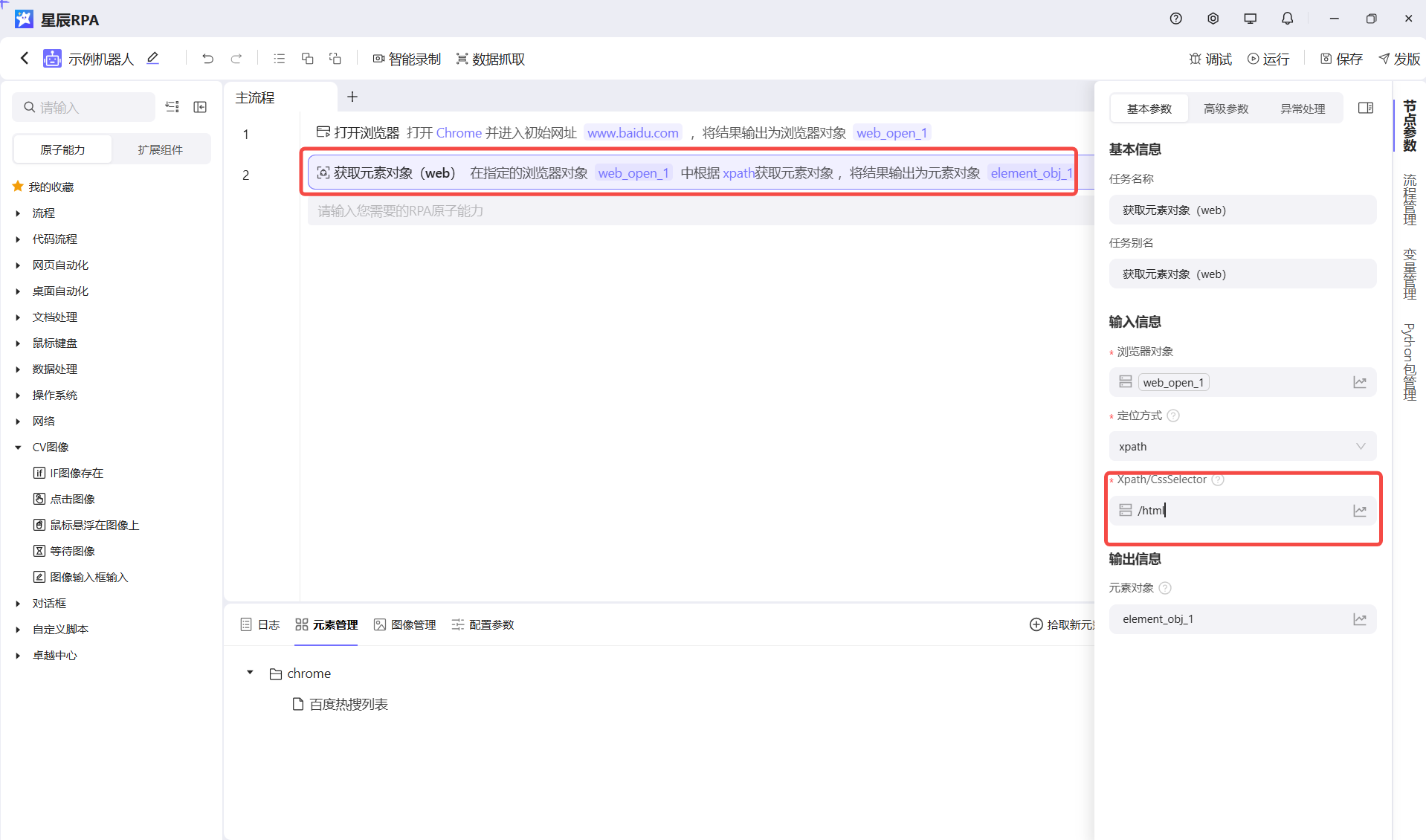This screenshot has height=840, width=1426.
Task: Select the 原子能力 toggle tab
Action: pyautogui.click(x=62, y=149)
